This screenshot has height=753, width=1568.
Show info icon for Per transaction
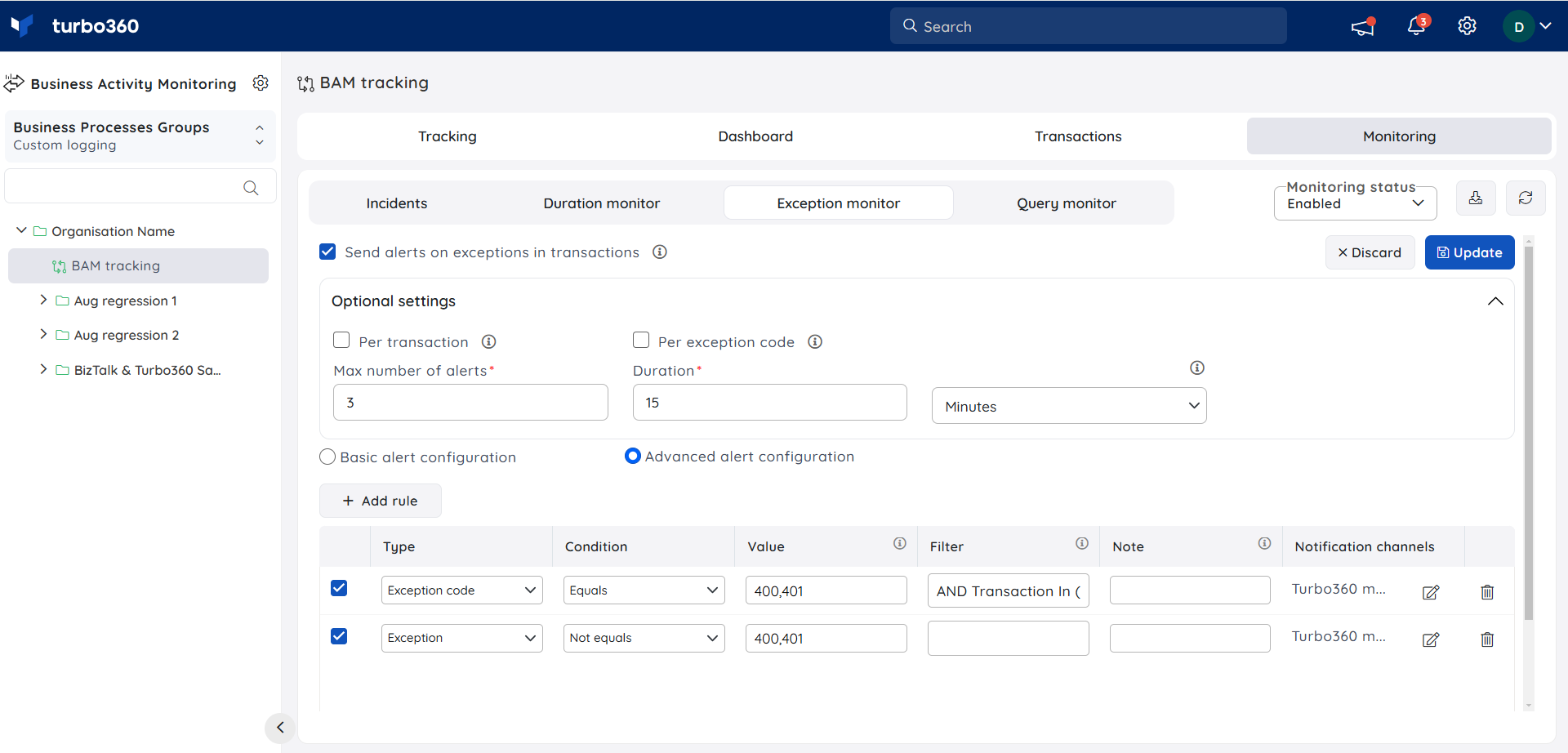click(489, 342)
